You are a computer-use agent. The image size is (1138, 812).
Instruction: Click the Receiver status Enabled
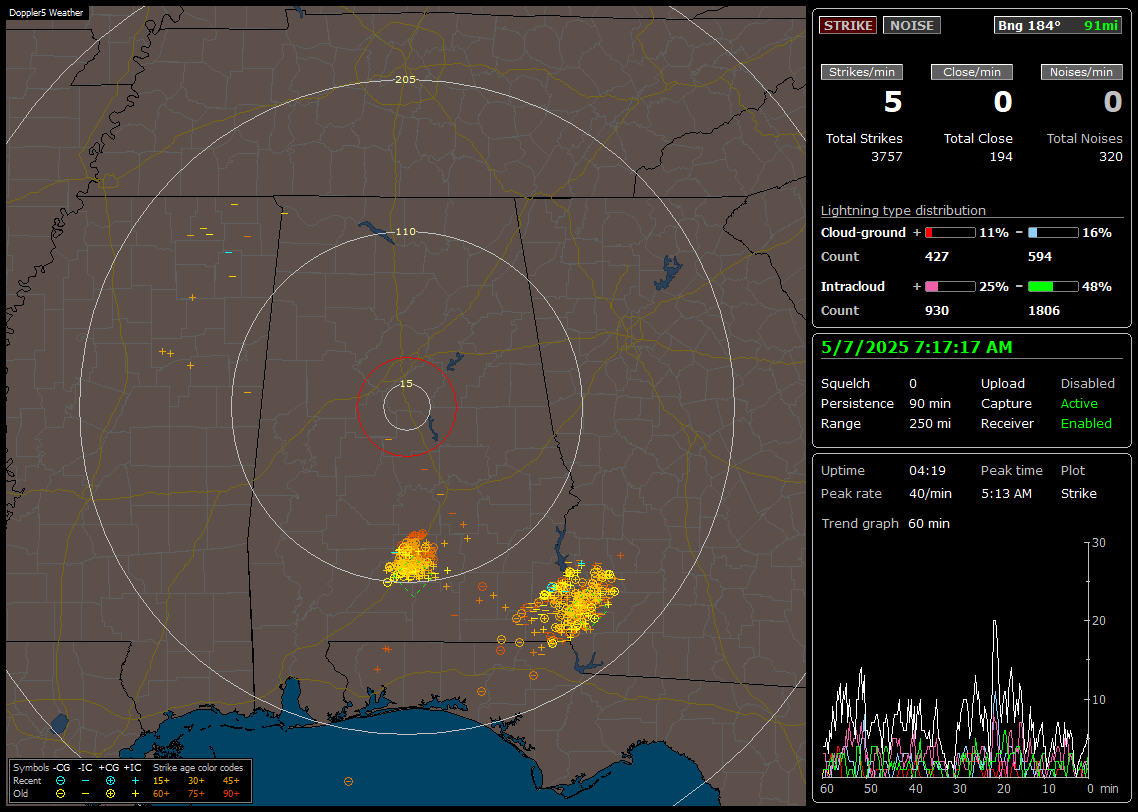click(1086, 424)
